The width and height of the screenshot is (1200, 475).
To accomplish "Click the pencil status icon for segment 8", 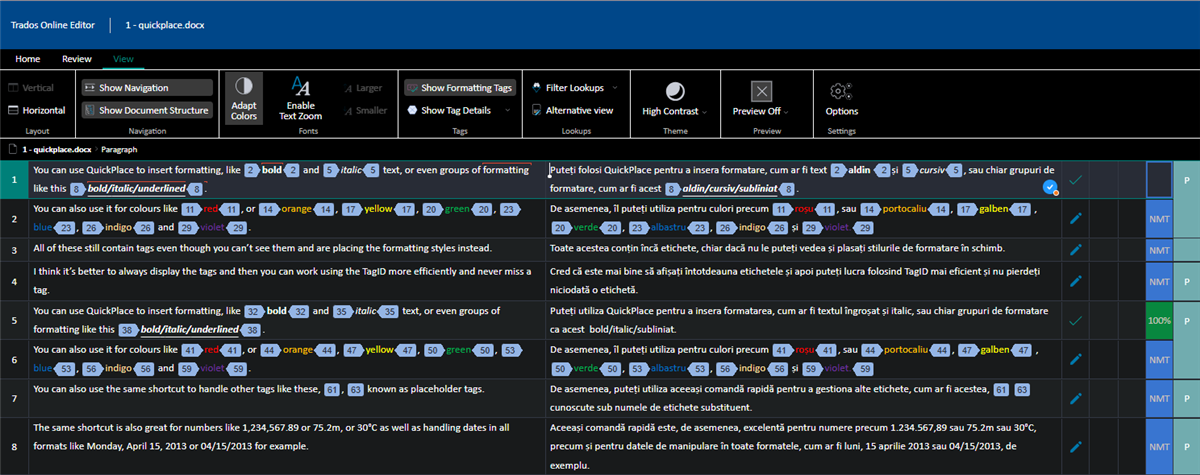I will [x=1076, y=446].
